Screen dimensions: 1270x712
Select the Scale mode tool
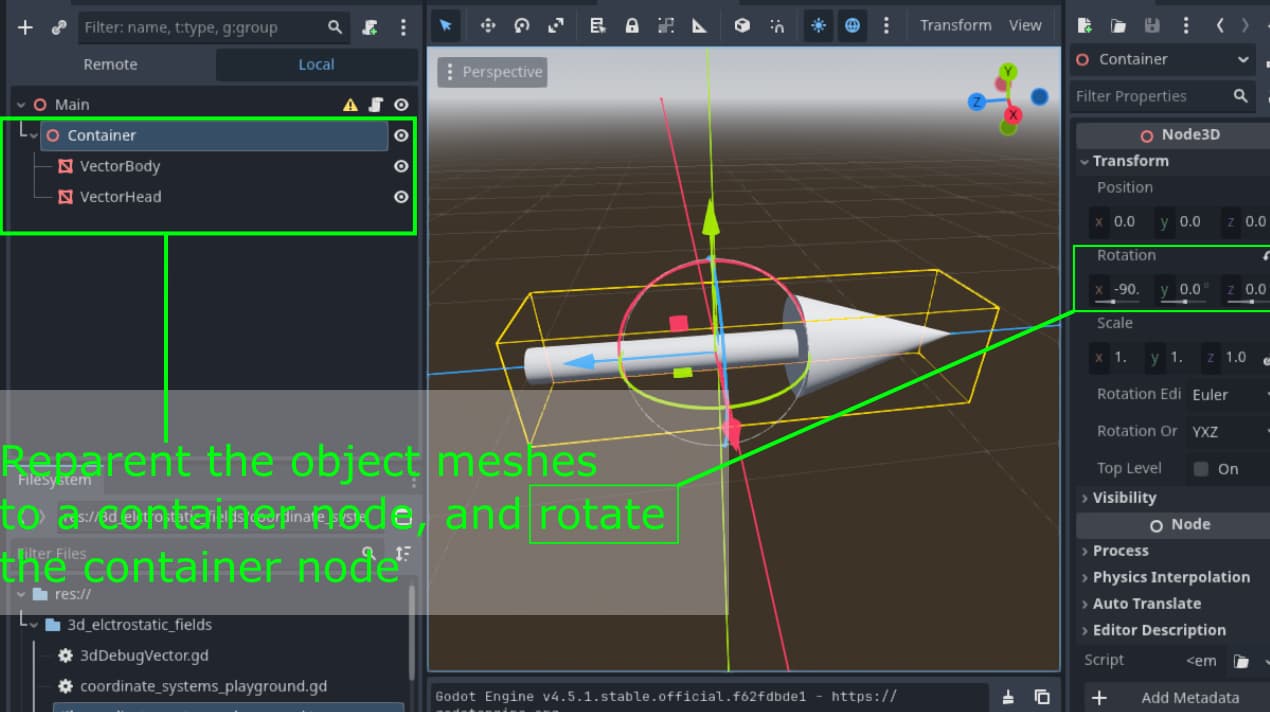(x=555, y=26)
